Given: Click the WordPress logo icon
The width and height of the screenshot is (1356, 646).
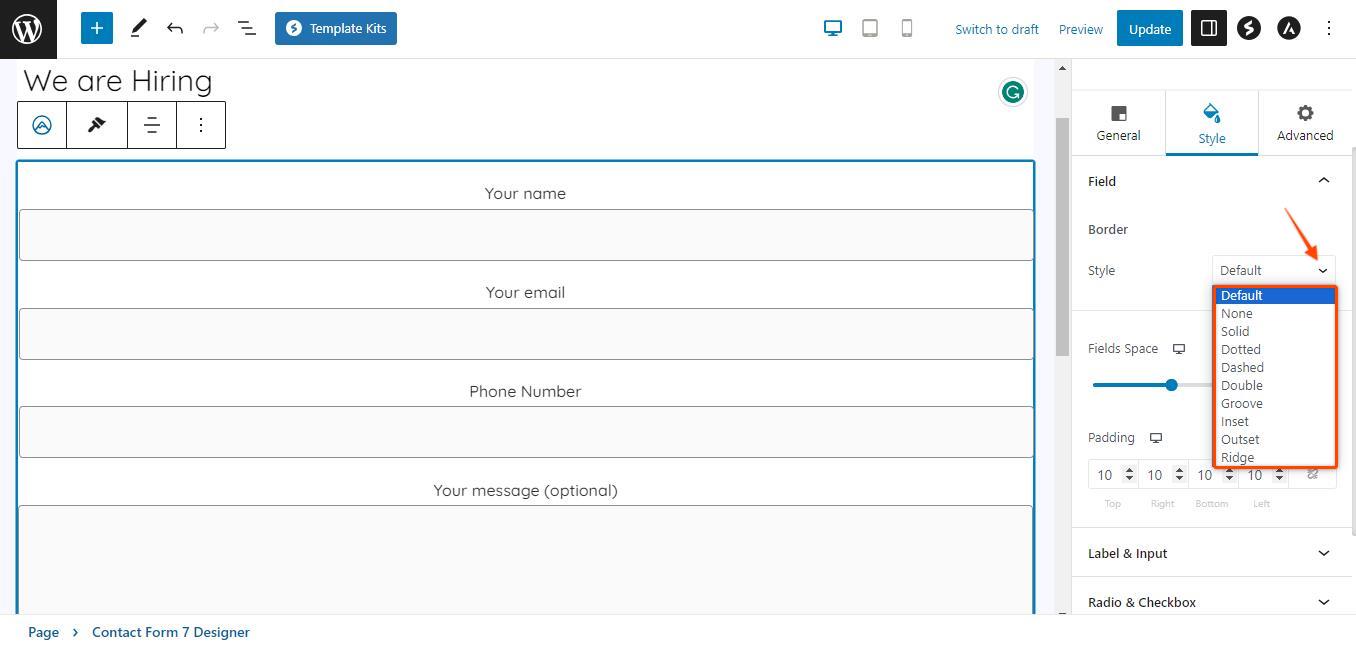Looking at the screenshot, I should (28, 29).
